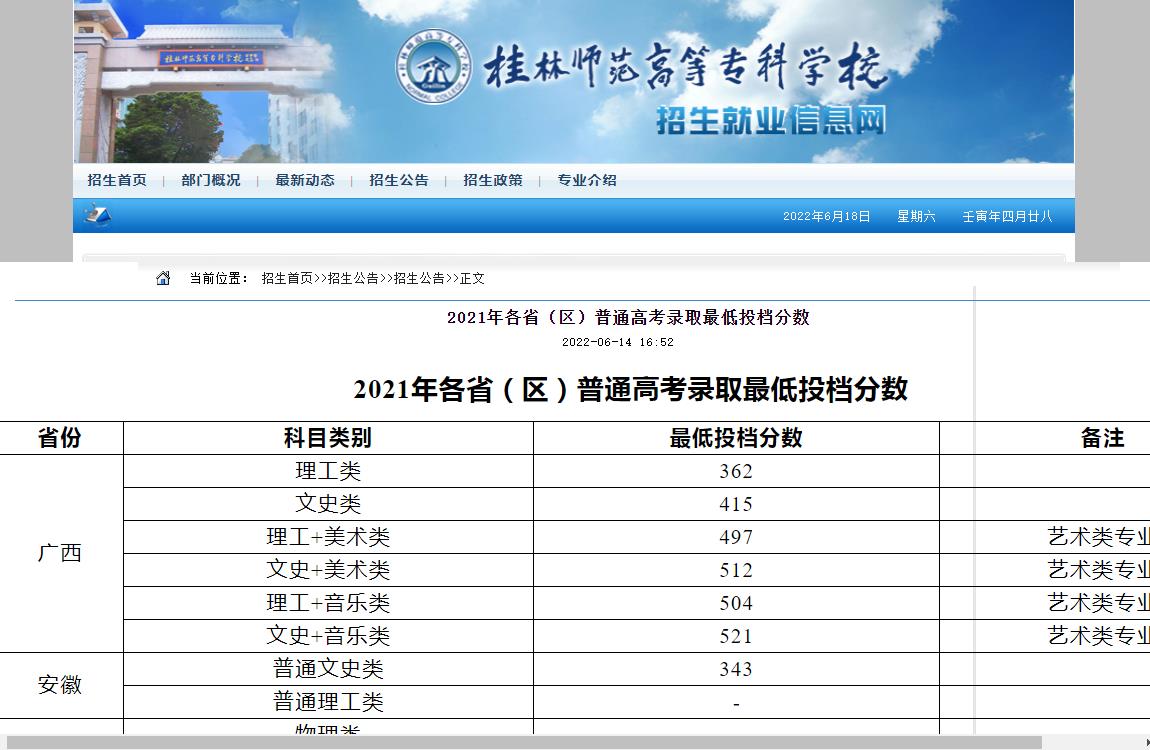Click the score 362

[x=736, y=471]
